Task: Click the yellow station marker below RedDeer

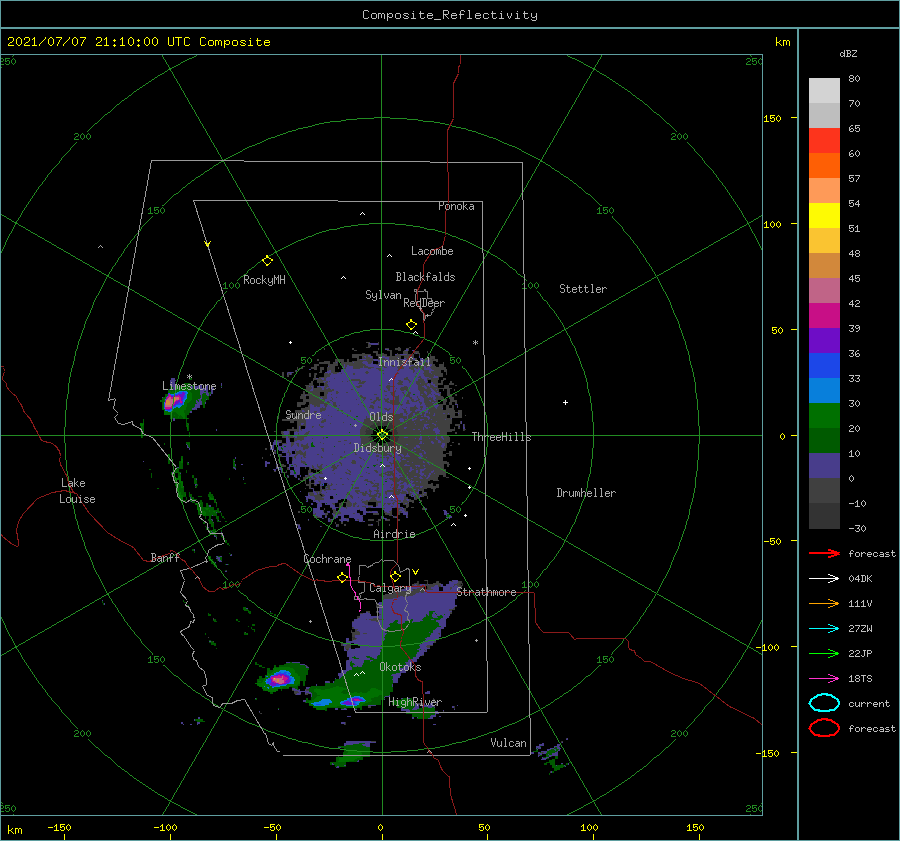Action: 412,325
